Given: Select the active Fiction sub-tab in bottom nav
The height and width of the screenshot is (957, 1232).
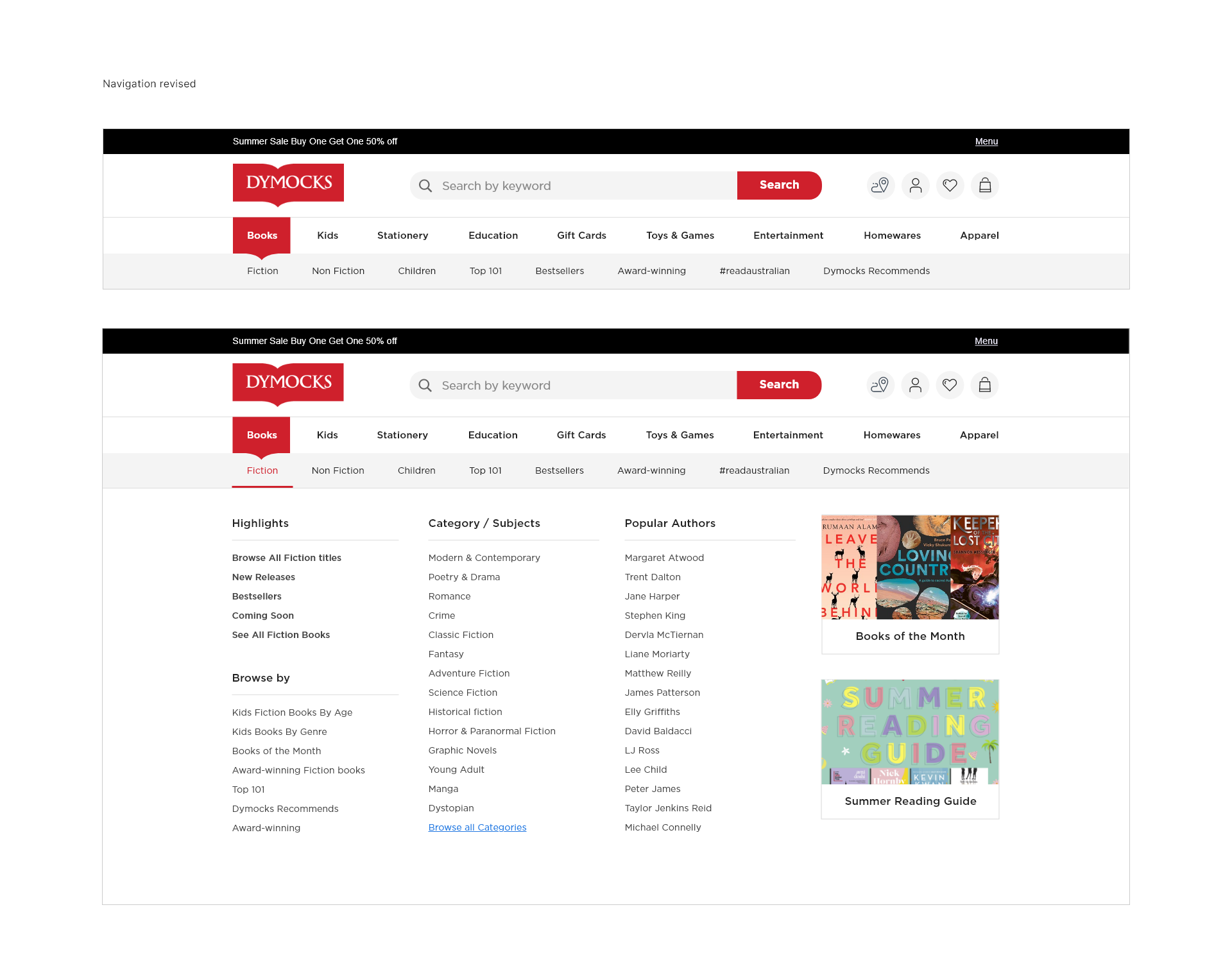Looking at the screenshot, I should pyautogui.click(x=262, y=470).
